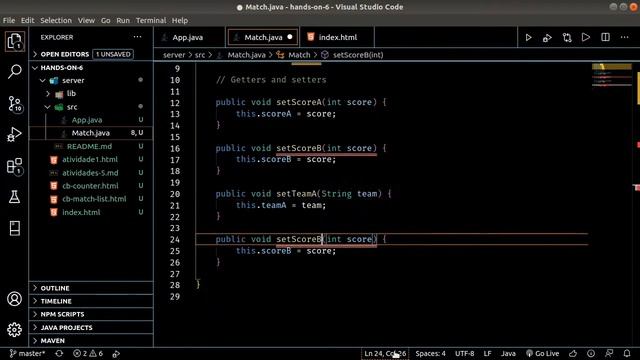Select Match.java in the file tree

pos(91,133)
